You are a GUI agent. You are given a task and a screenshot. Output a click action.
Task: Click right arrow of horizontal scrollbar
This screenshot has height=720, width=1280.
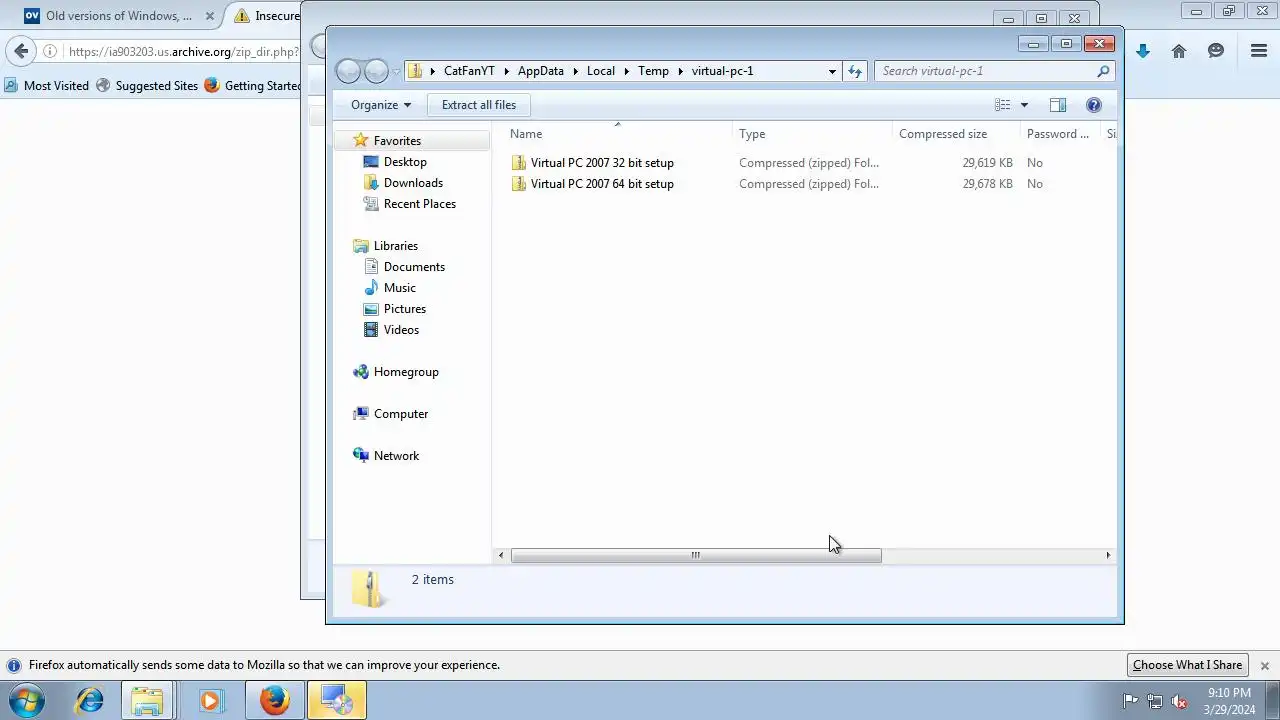[x=1108, y=556]
